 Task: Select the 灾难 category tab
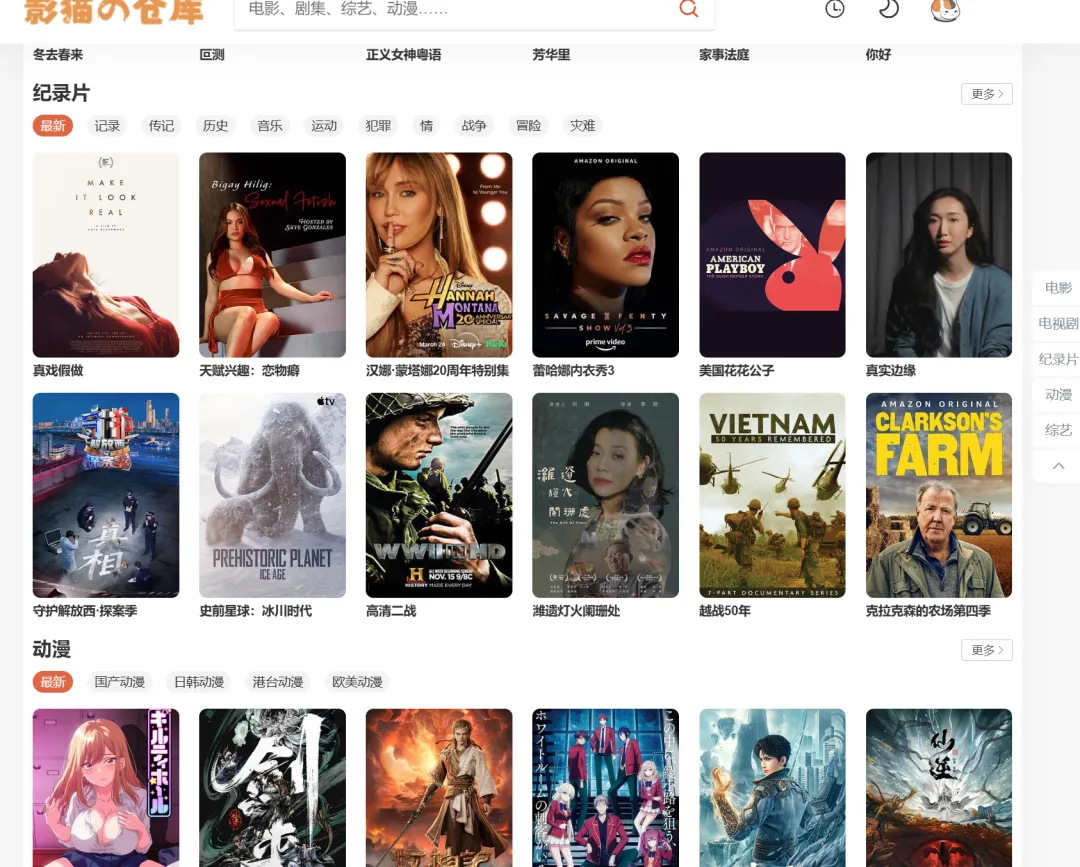[583, 126]
